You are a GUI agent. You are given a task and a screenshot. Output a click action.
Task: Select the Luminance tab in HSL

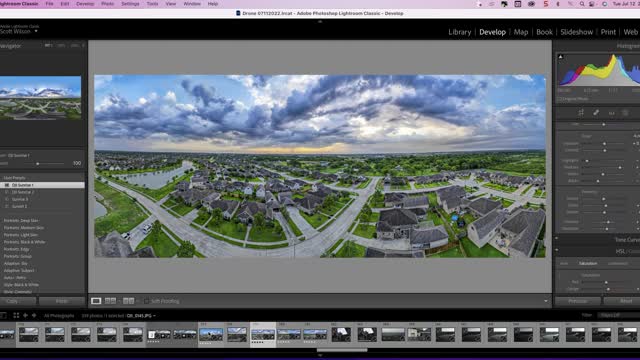click(618, 264)
